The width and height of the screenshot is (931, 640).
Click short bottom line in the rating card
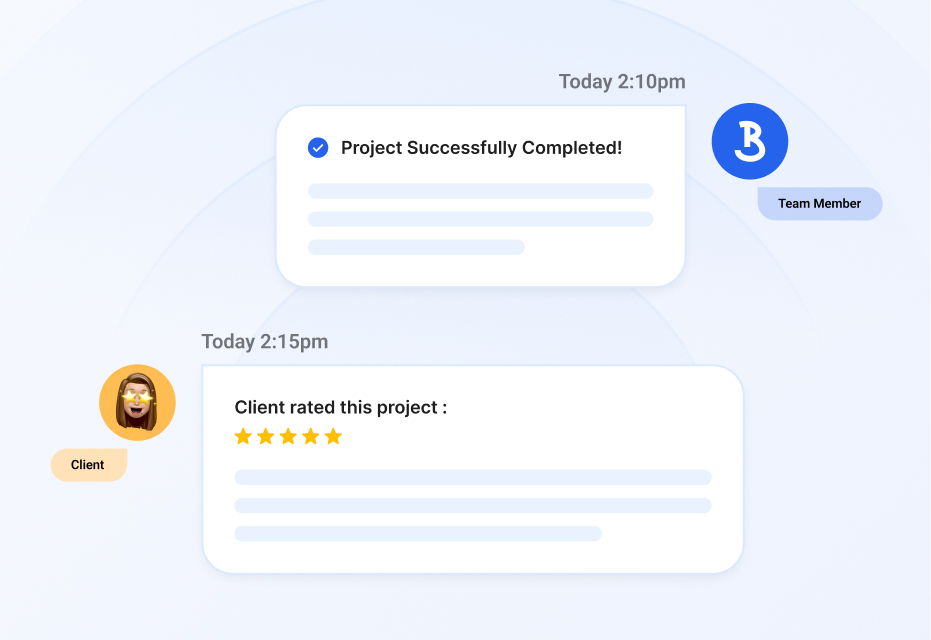(x=418, y=534)
